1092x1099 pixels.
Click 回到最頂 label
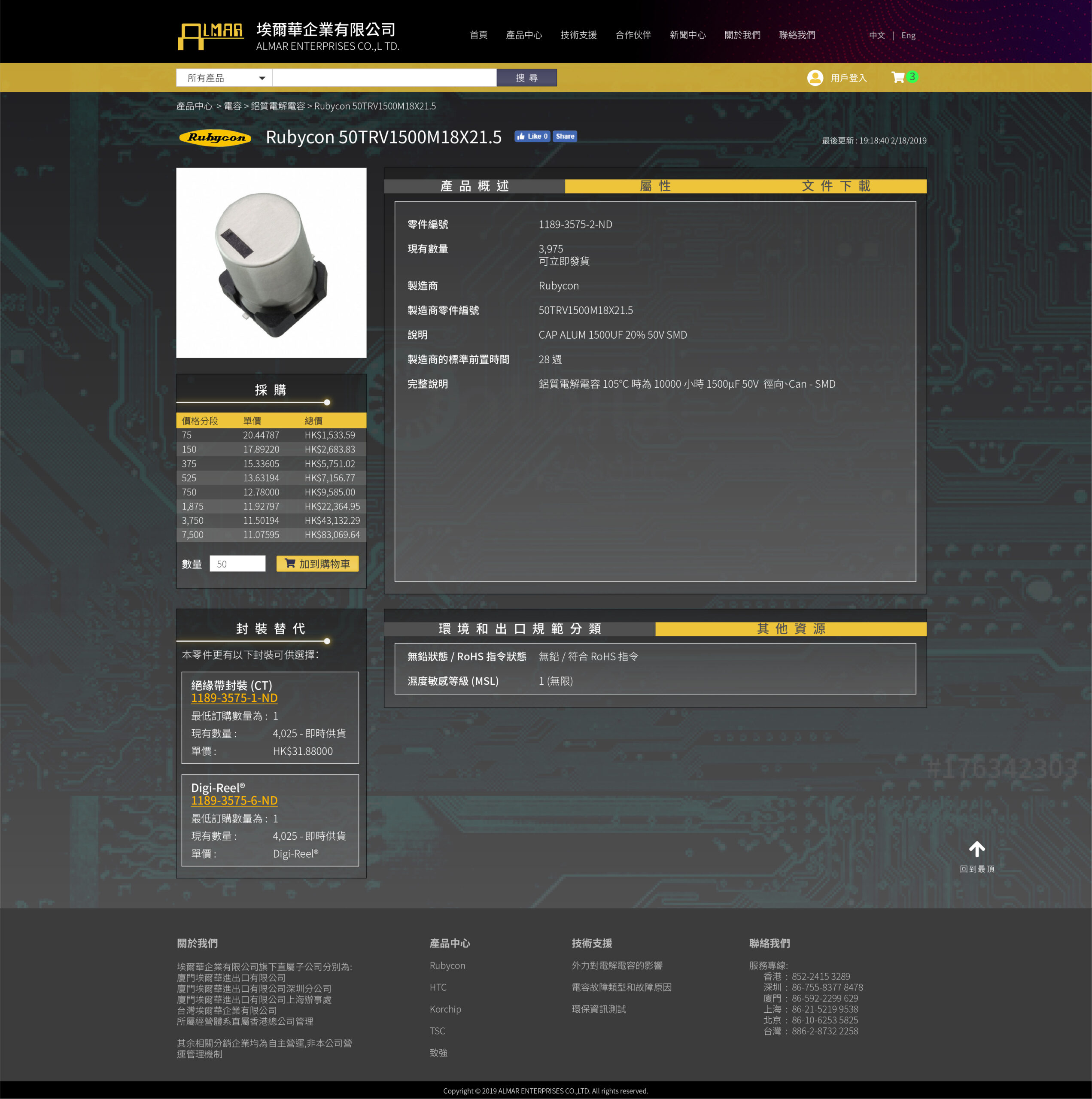[x=977, y=869]
